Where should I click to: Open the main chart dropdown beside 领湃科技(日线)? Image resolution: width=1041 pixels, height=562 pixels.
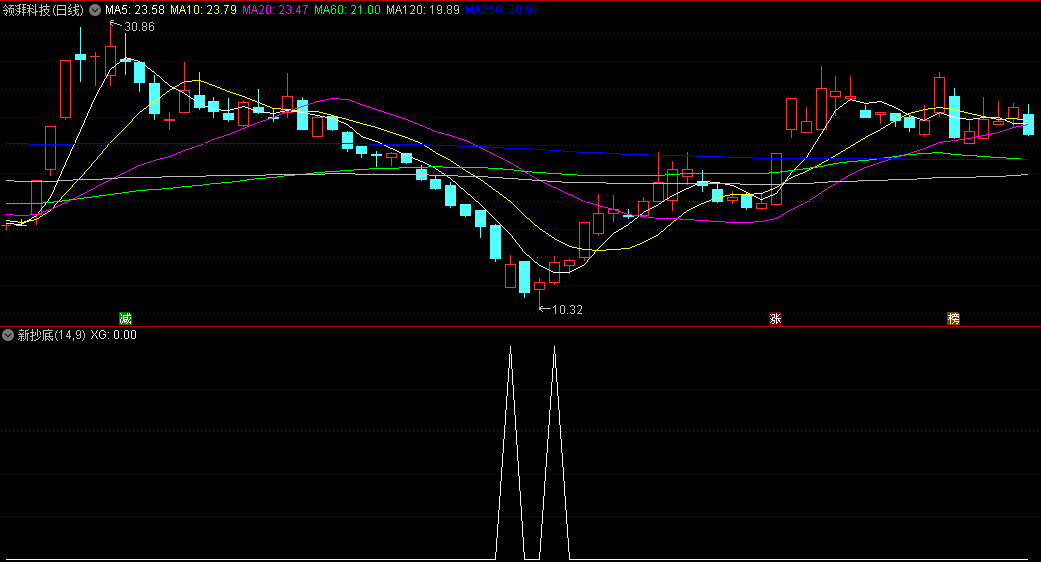pos(95,10)
